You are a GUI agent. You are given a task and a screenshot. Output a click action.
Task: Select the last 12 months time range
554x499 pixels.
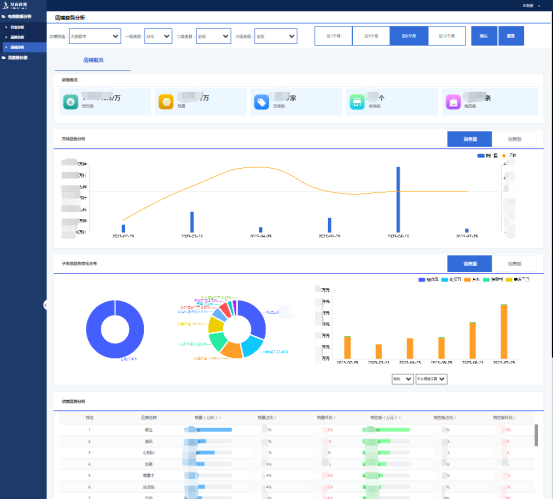(x=447, y=36)
